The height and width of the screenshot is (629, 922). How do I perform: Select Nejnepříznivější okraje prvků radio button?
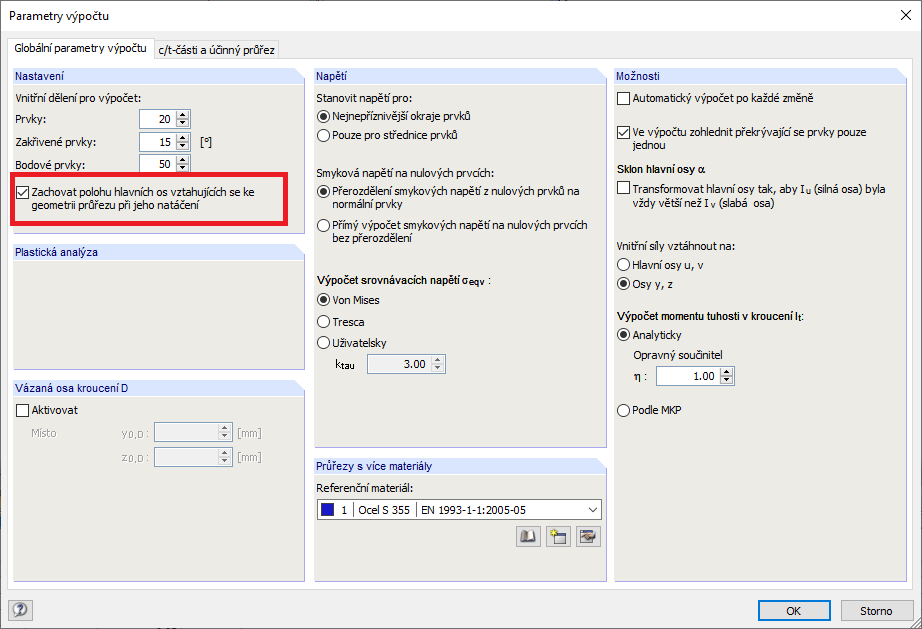click(x=323, y=116)
